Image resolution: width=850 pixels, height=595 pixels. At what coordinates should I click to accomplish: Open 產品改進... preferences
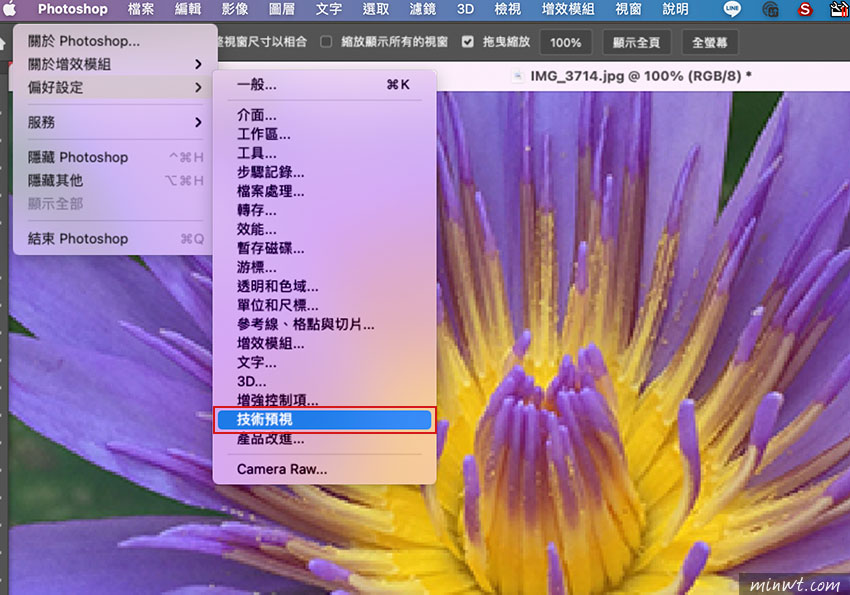tap(324, 438)
